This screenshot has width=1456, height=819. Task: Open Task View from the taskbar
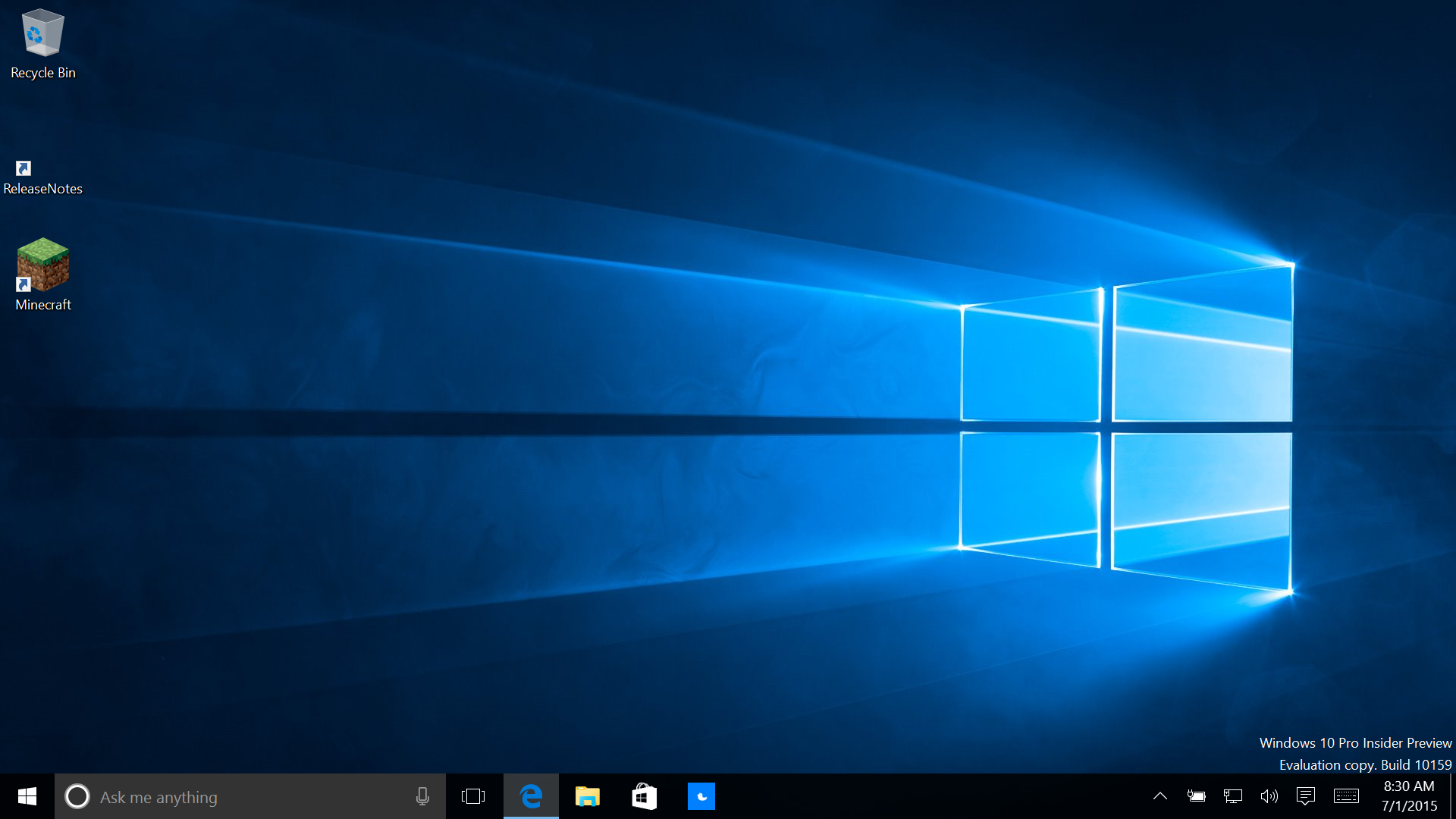pyautogui.click(x=473, y=796)
